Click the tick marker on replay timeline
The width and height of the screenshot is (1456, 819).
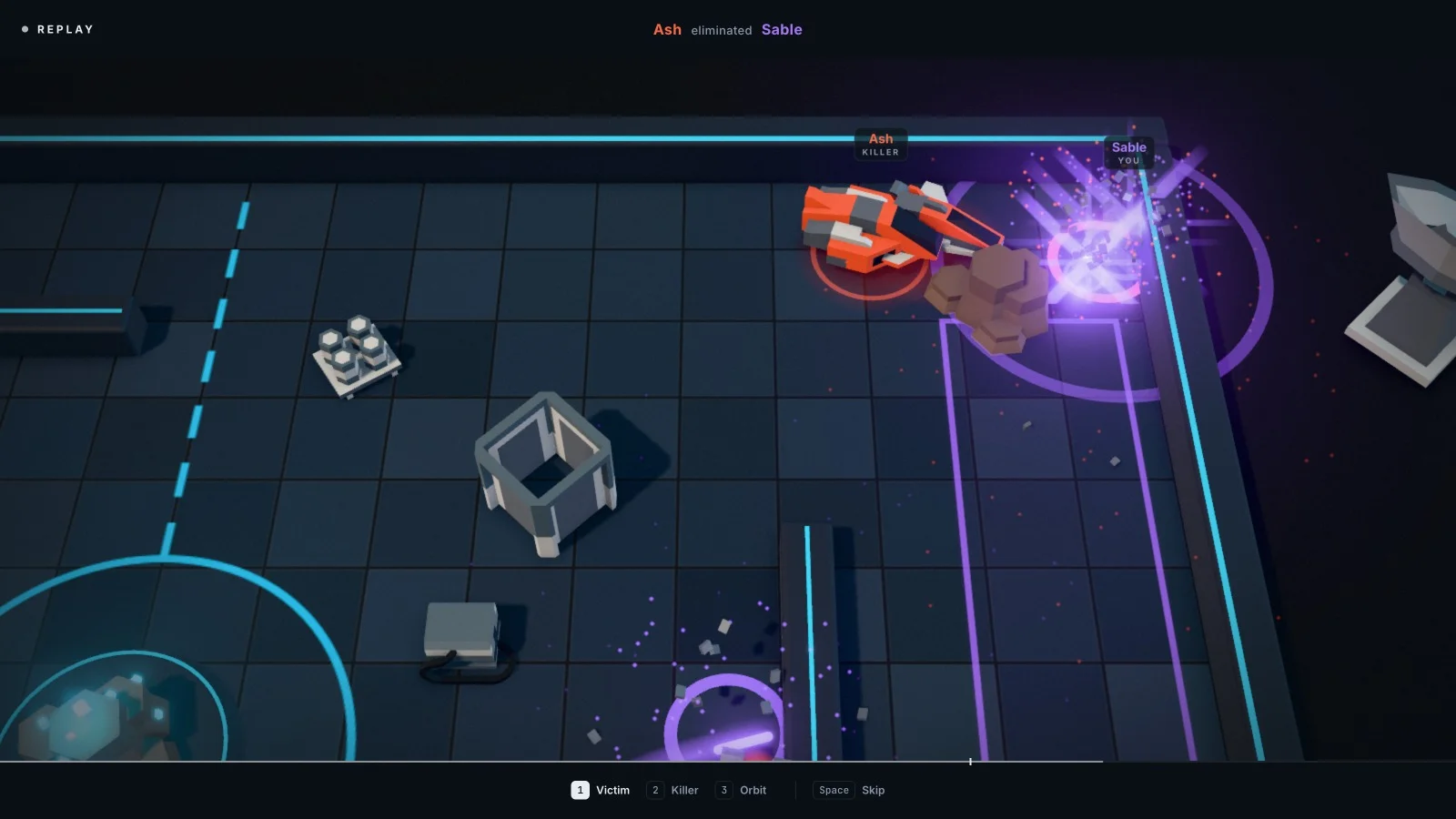click(970, 761)
